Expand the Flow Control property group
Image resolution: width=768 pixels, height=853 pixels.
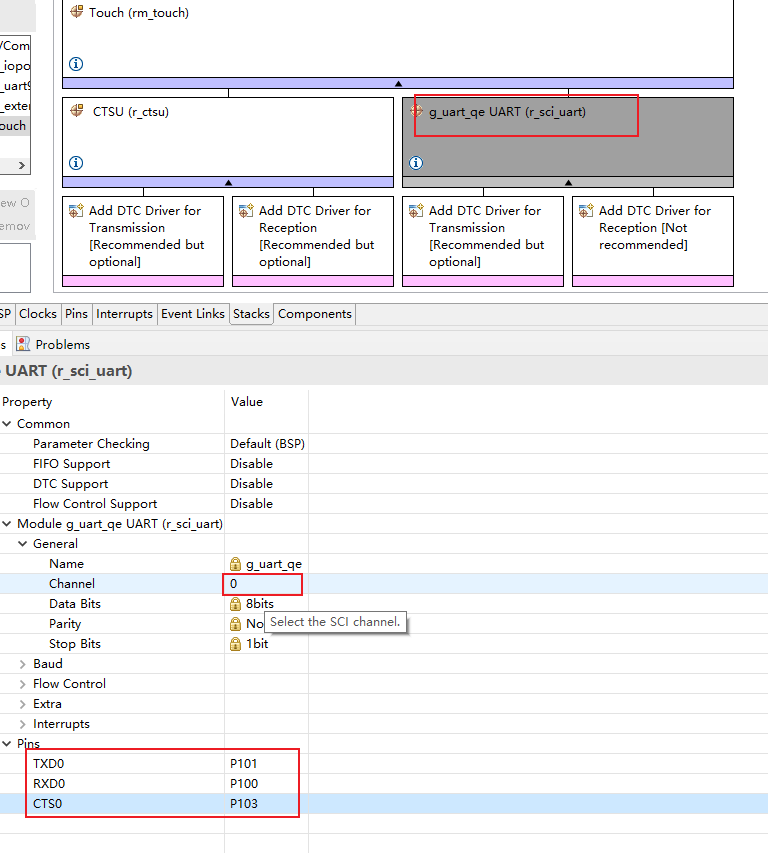click(23, 684)
